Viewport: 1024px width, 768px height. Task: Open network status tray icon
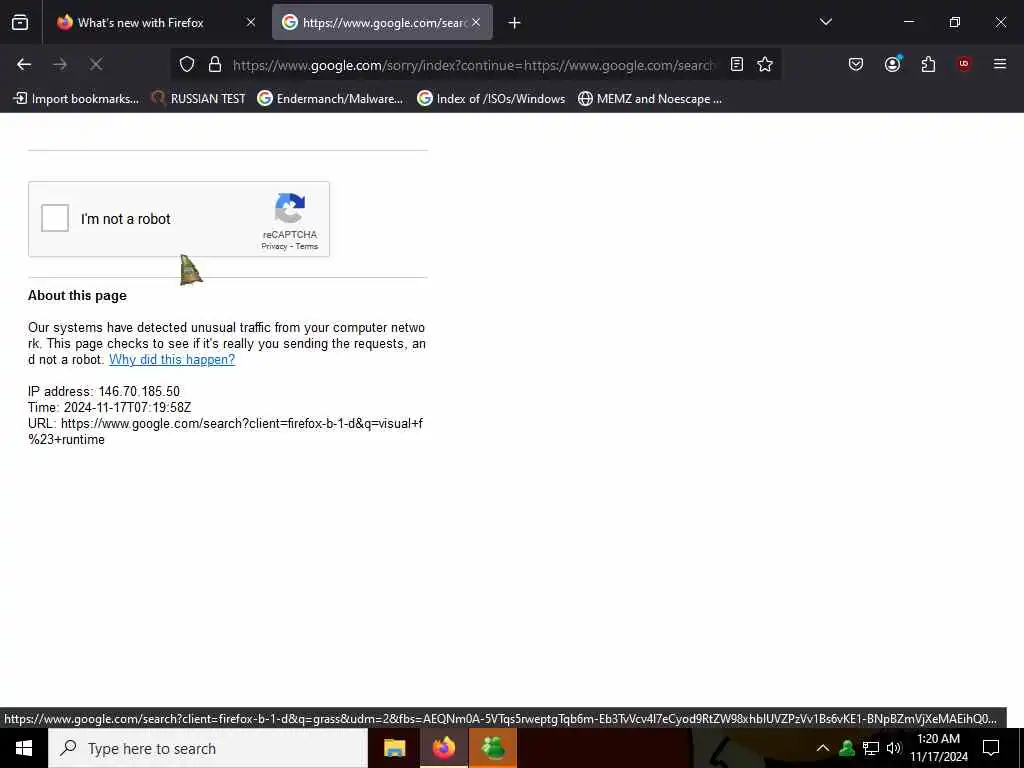tap(871, 748)
